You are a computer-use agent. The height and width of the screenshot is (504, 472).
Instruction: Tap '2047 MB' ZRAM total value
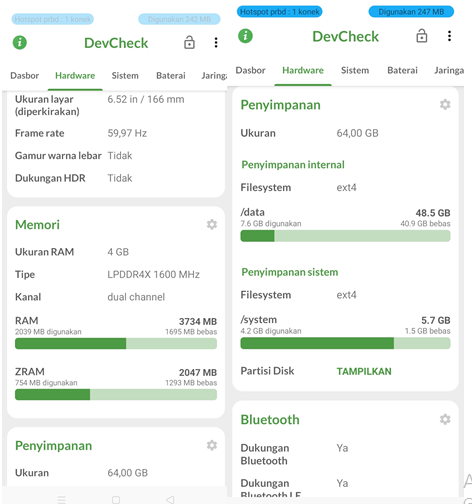pyautogui.click(x=198, y=372)
